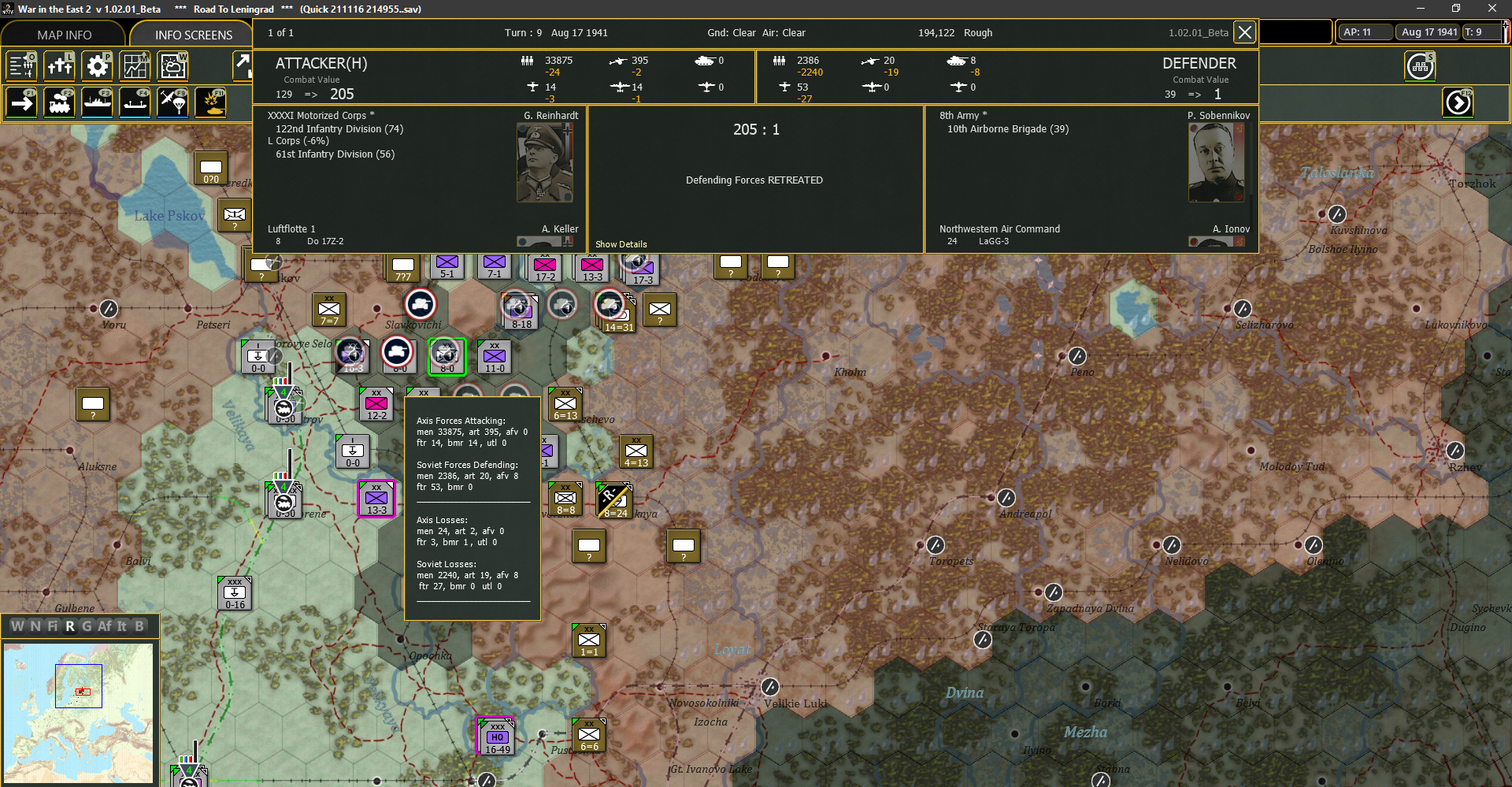
Task: Select naval transport mode (F3) ship icon
Action: pyautogui.click(x=97, y=103)
